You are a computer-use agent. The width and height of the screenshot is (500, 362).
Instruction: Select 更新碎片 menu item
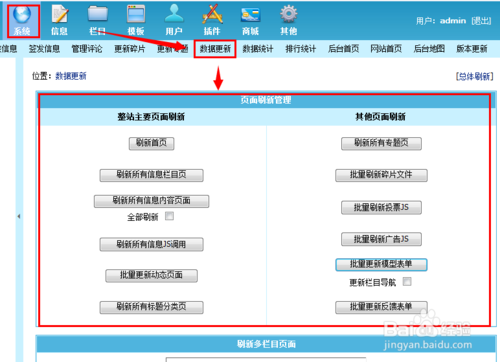[130, 49]
